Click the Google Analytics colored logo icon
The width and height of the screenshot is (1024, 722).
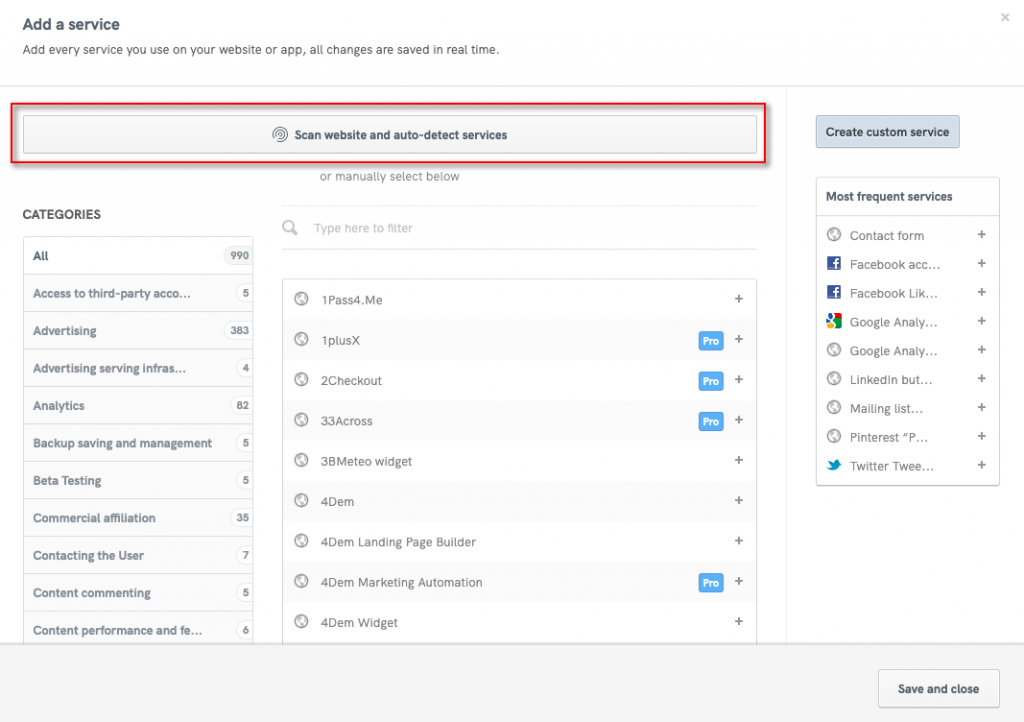coord(833,322)
